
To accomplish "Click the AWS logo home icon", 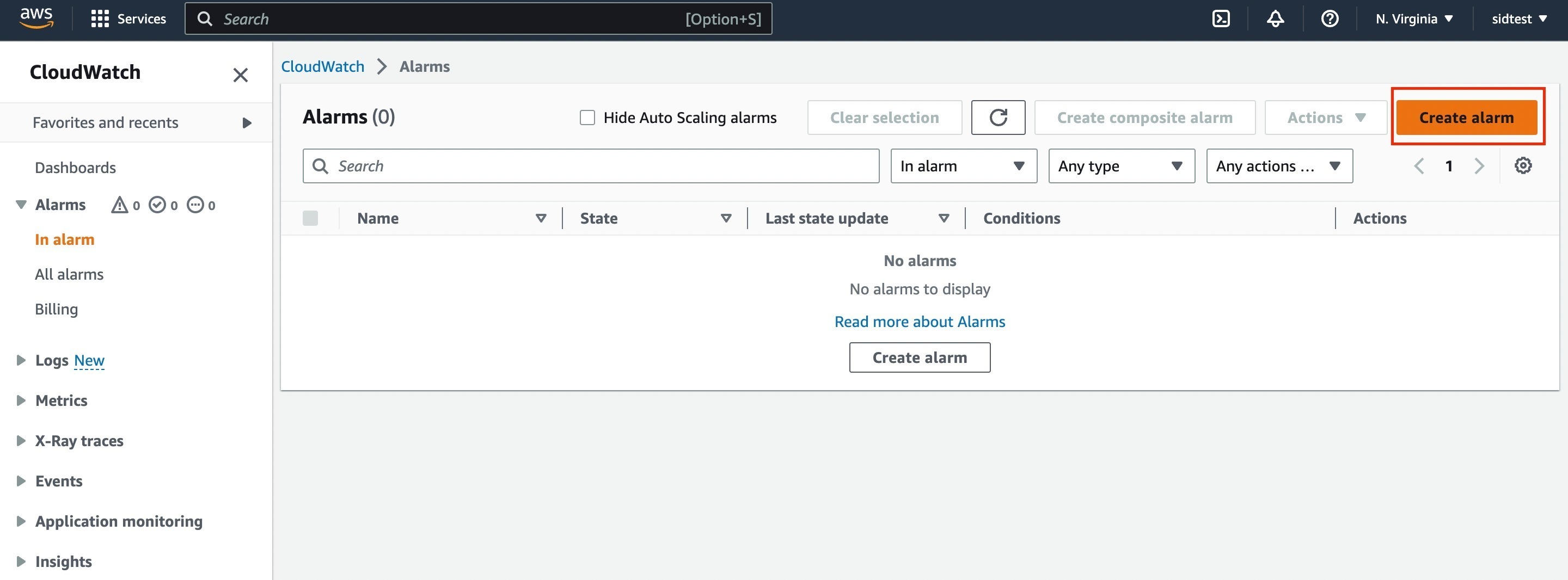I will pos(36,18).
